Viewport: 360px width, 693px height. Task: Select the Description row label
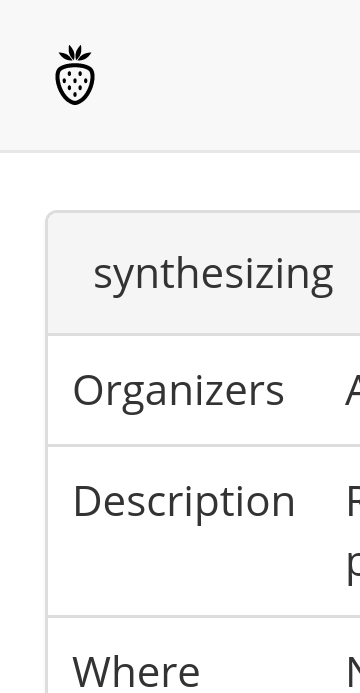pyautogui.click(x=184, y=503)
